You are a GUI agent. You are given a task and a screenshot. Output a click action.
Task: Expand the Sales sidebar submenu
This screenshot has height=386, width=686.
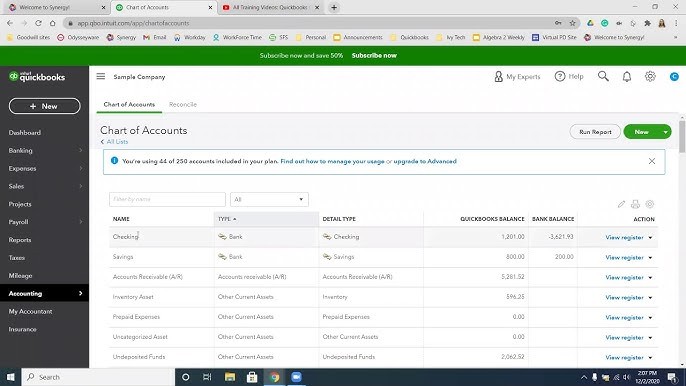coord(80,186)
